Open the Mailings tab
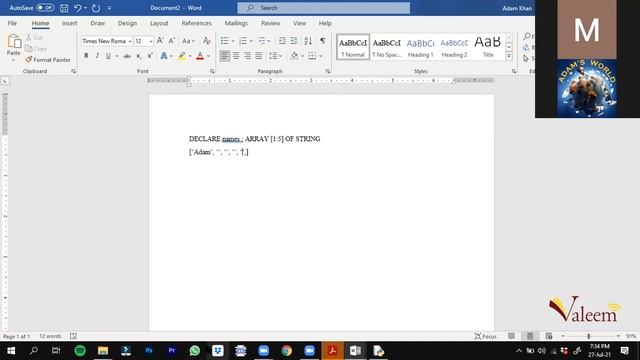The height and width of the screenshot is (360, 640). [x=236, y=23]
